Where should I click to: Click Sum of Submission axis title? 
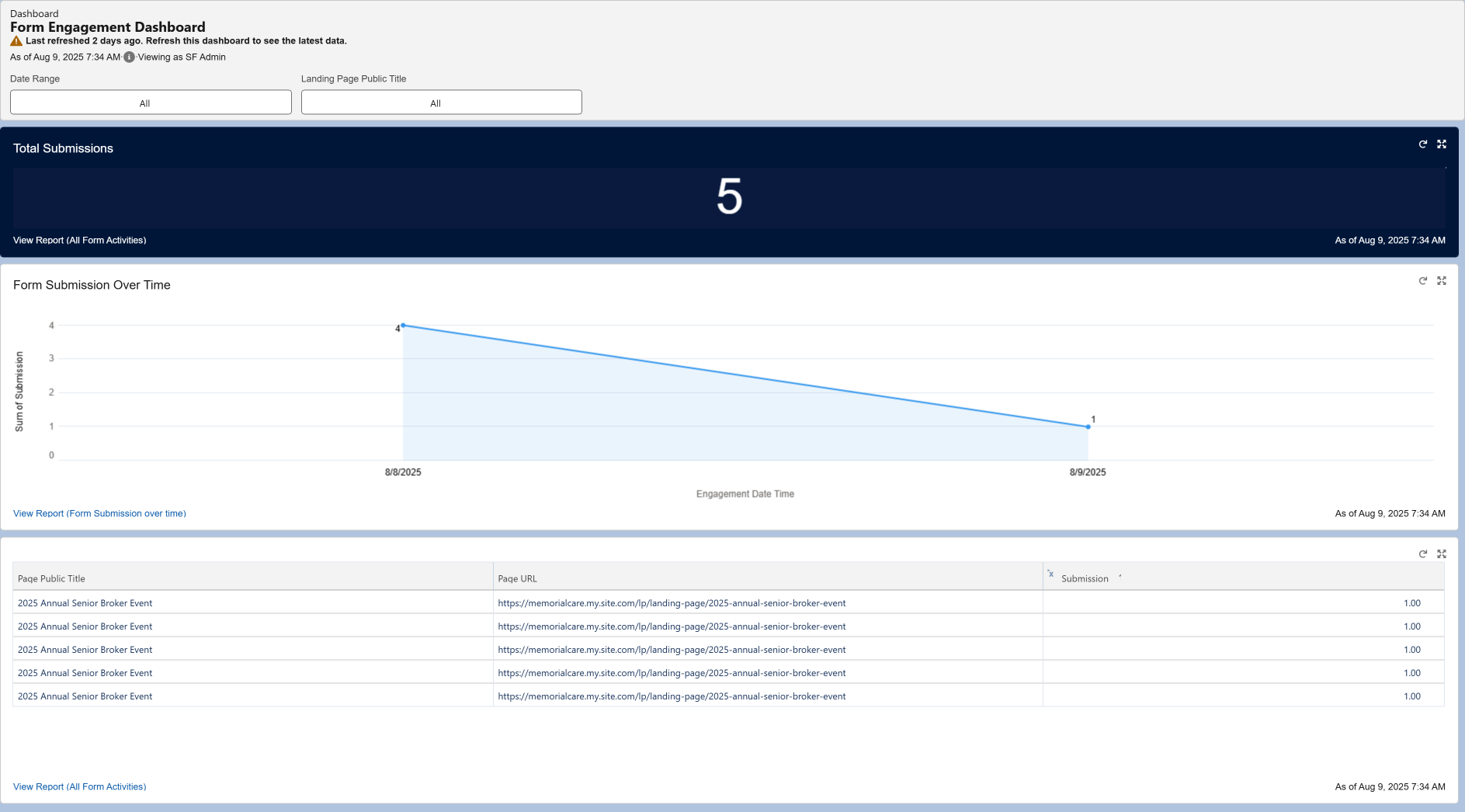pos(19,391)
